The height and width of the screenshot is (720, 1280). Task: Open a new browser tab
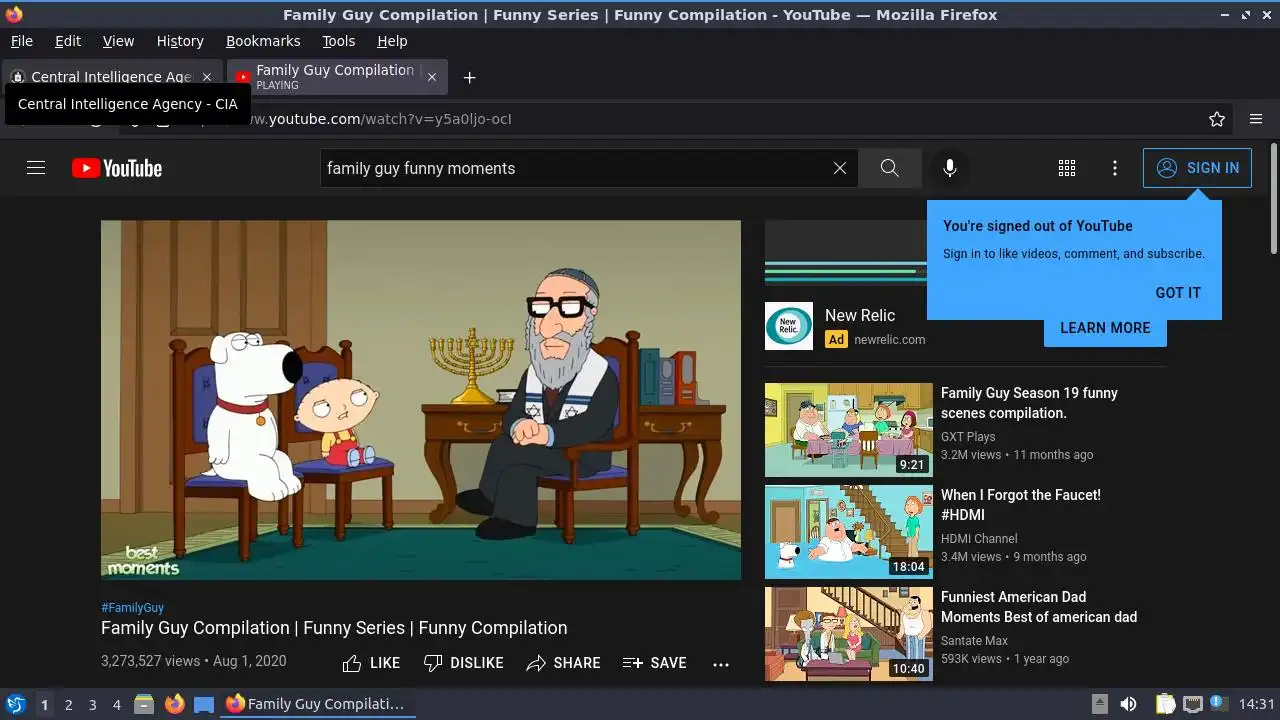tap(469, 77)
